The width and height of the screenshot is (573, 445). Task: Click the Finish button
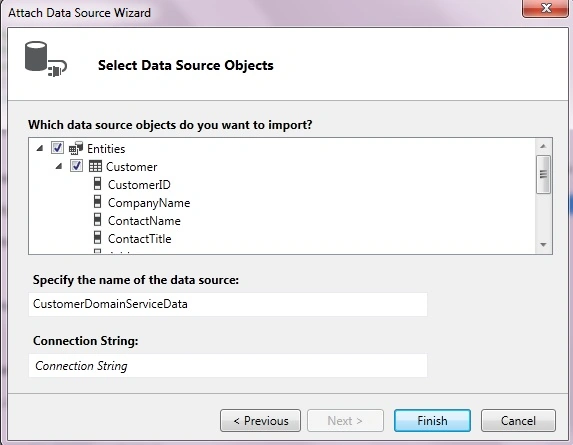click(432, 421)
